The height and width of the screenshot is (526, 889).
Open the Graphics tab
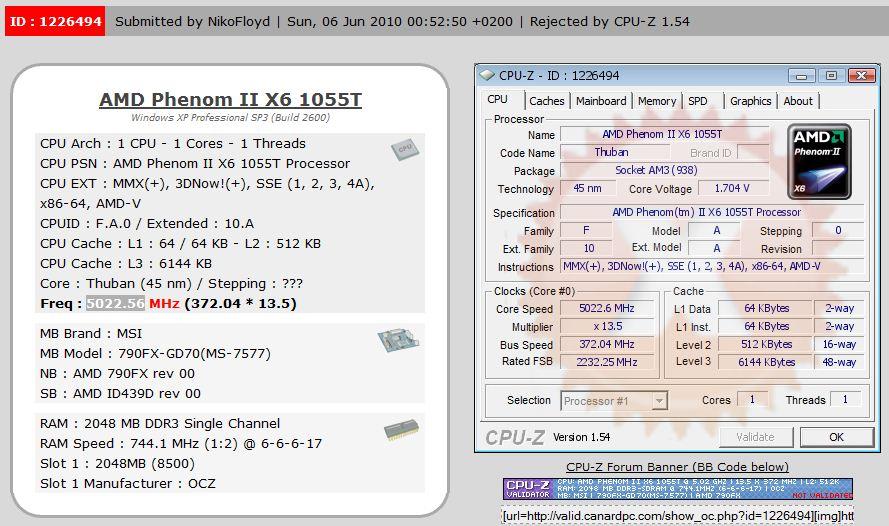pyautogui.click(x=750, y=101)
